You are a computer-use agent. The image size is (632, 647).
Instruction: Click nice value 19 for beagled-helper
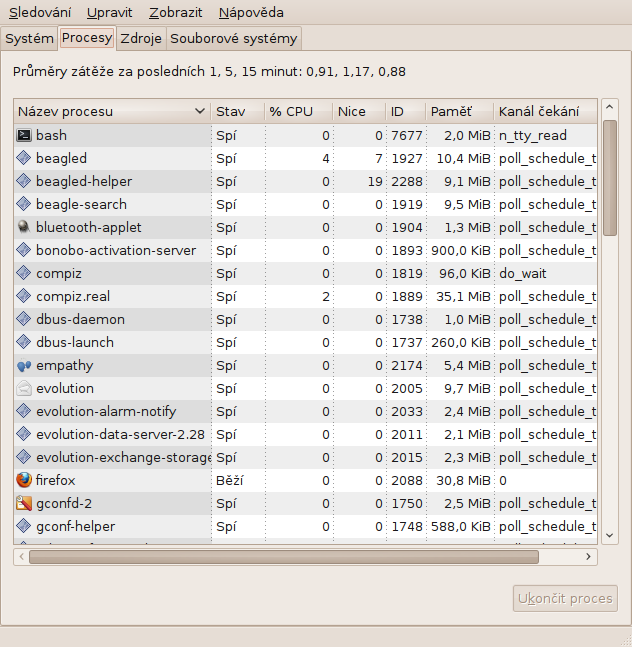375,182
